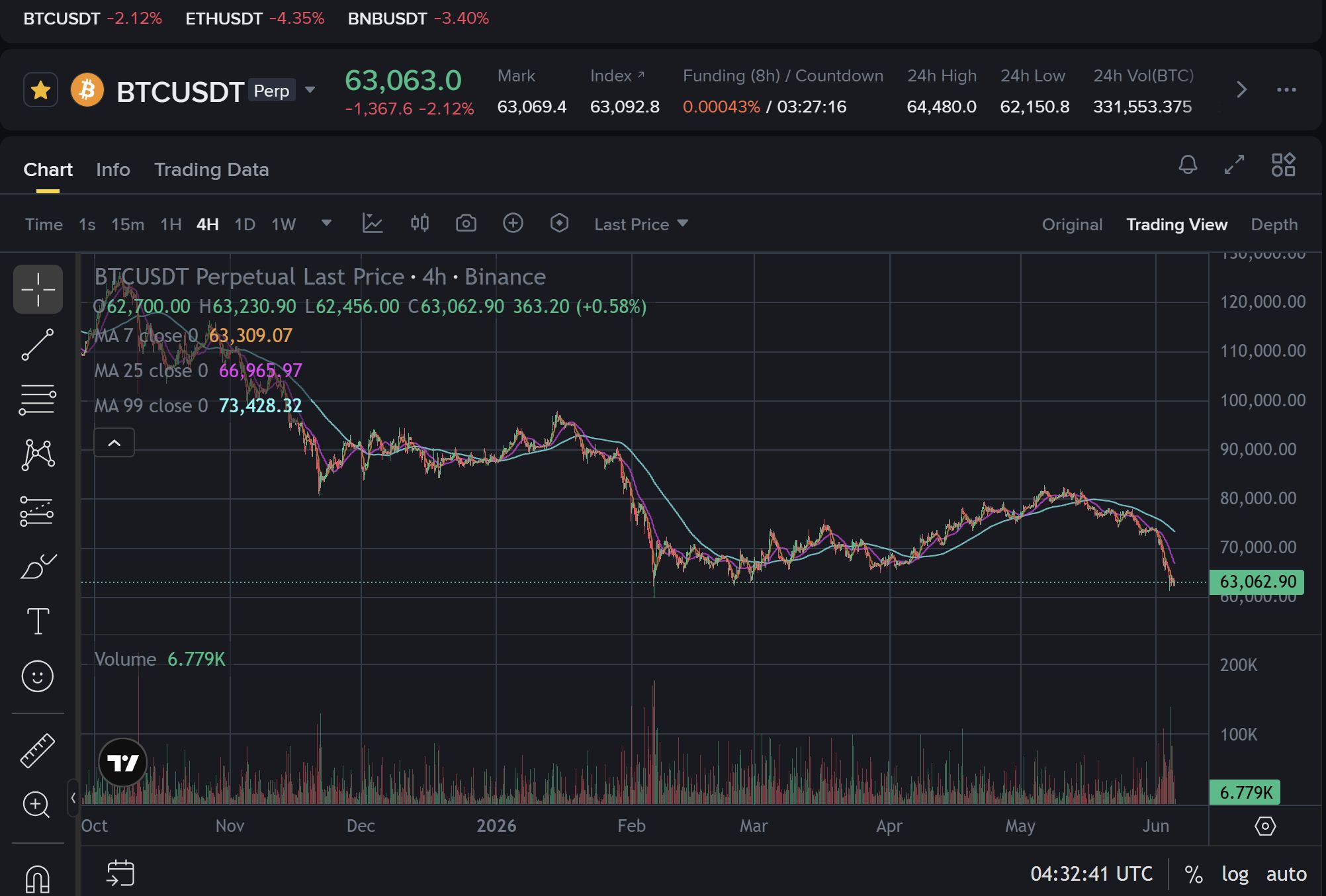Open the Last Price dropdown
This screenshot has width=1326, height=896.
[x=641, y=224]
